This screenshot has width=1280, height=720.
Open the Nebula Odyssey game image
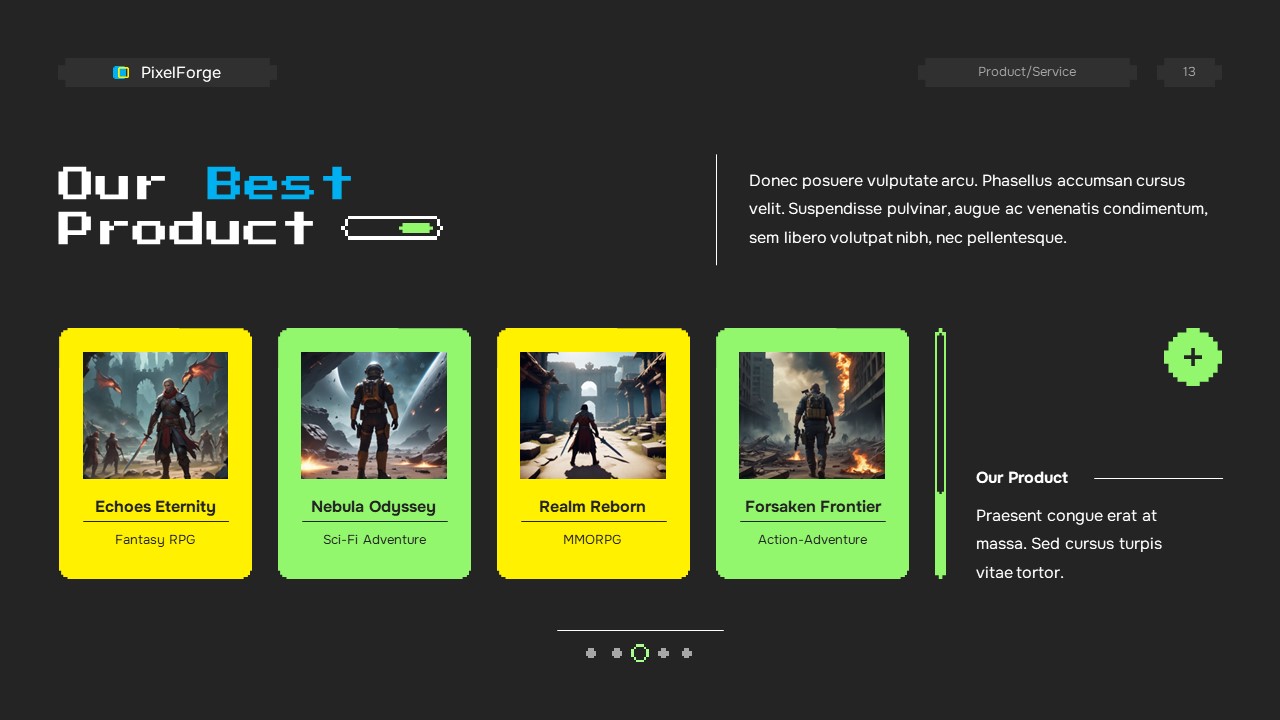tap(374, 415)
